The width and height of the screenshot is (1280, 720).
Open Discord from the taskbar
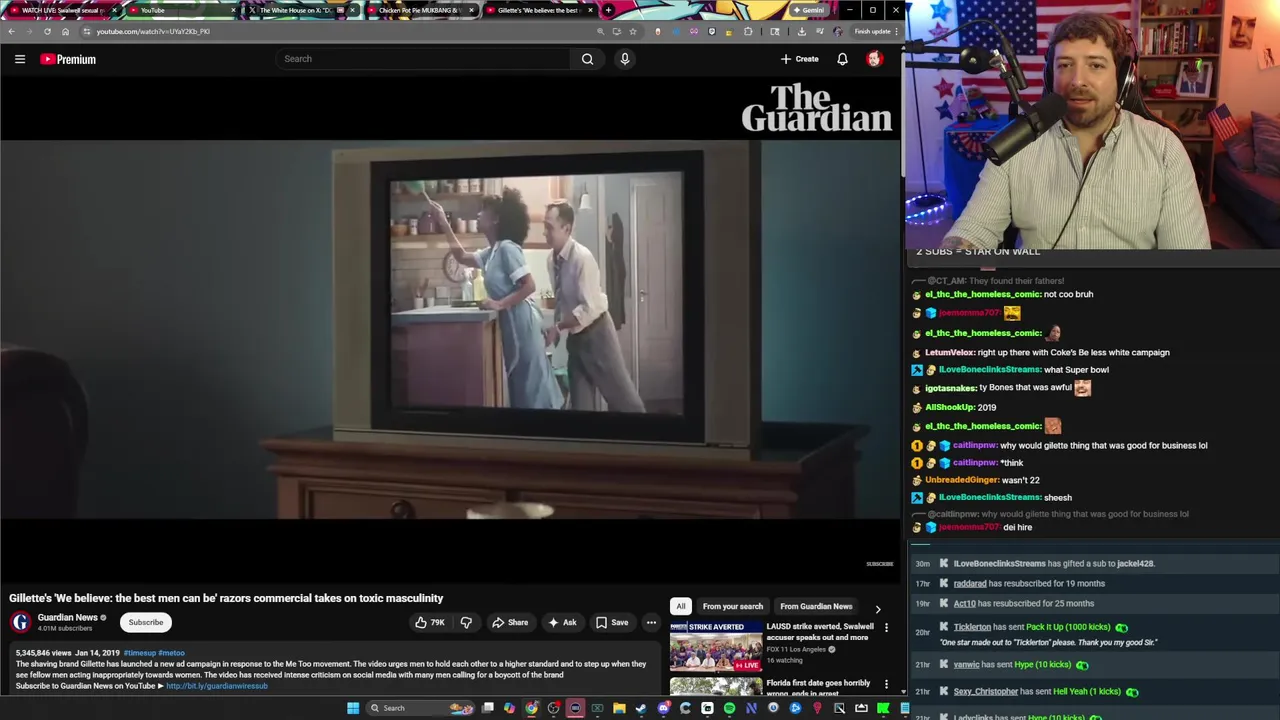pyautogui.click(x=663, y=708)
